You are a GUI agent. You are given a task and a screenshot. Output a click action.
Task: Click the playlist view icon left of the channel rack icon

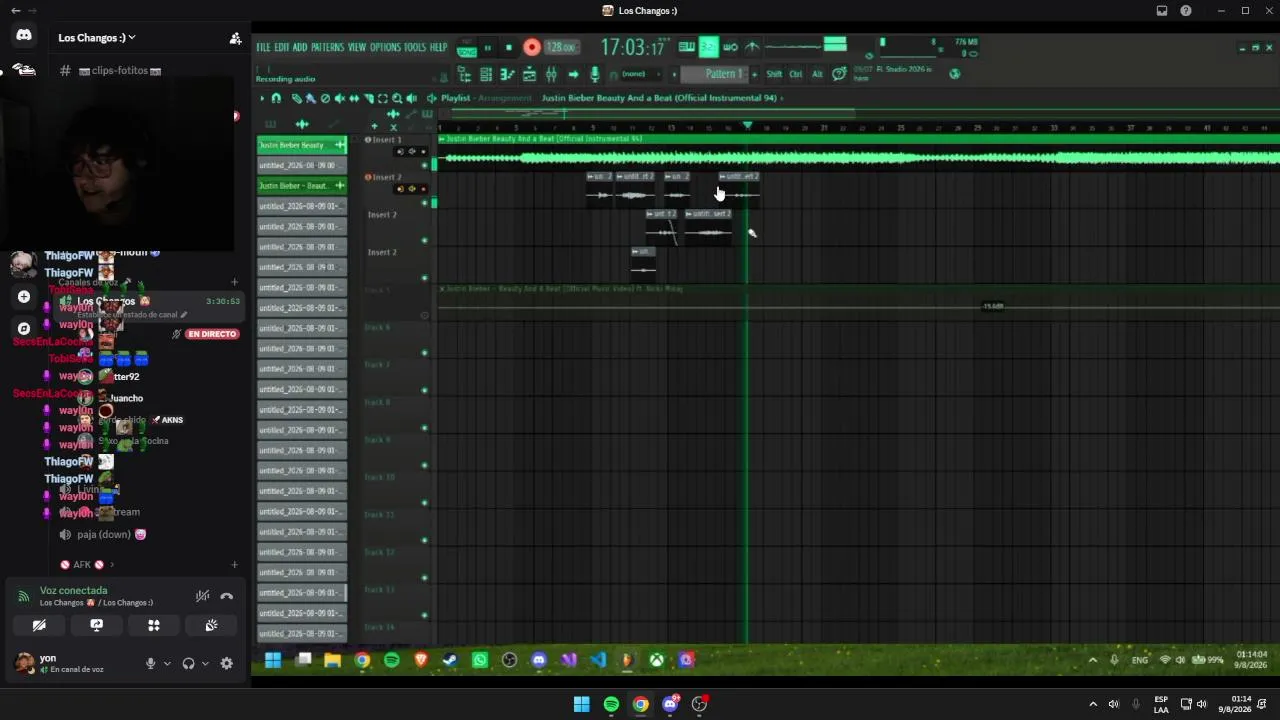464,74
